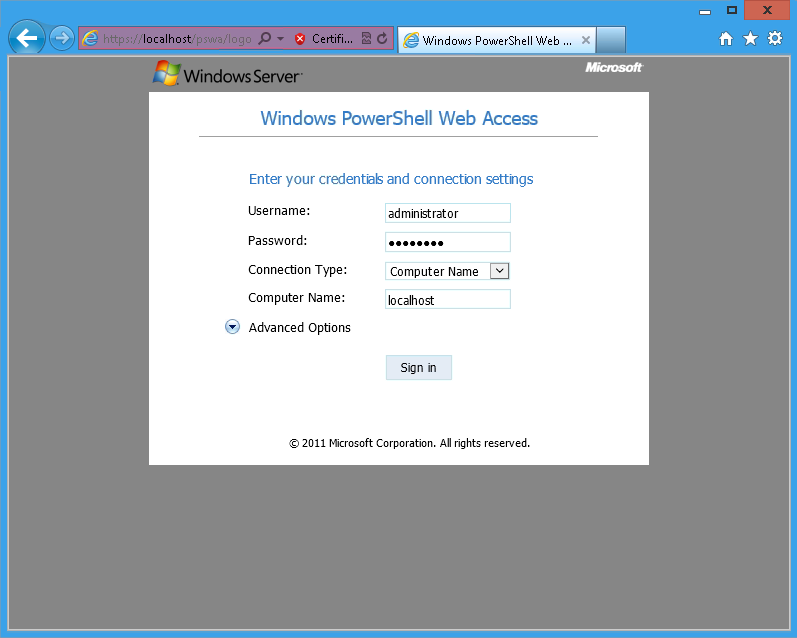797x638 pixels.
Task: Click the browser Forward arrow button
Action: pyautogui.click(x=62, y=38)
